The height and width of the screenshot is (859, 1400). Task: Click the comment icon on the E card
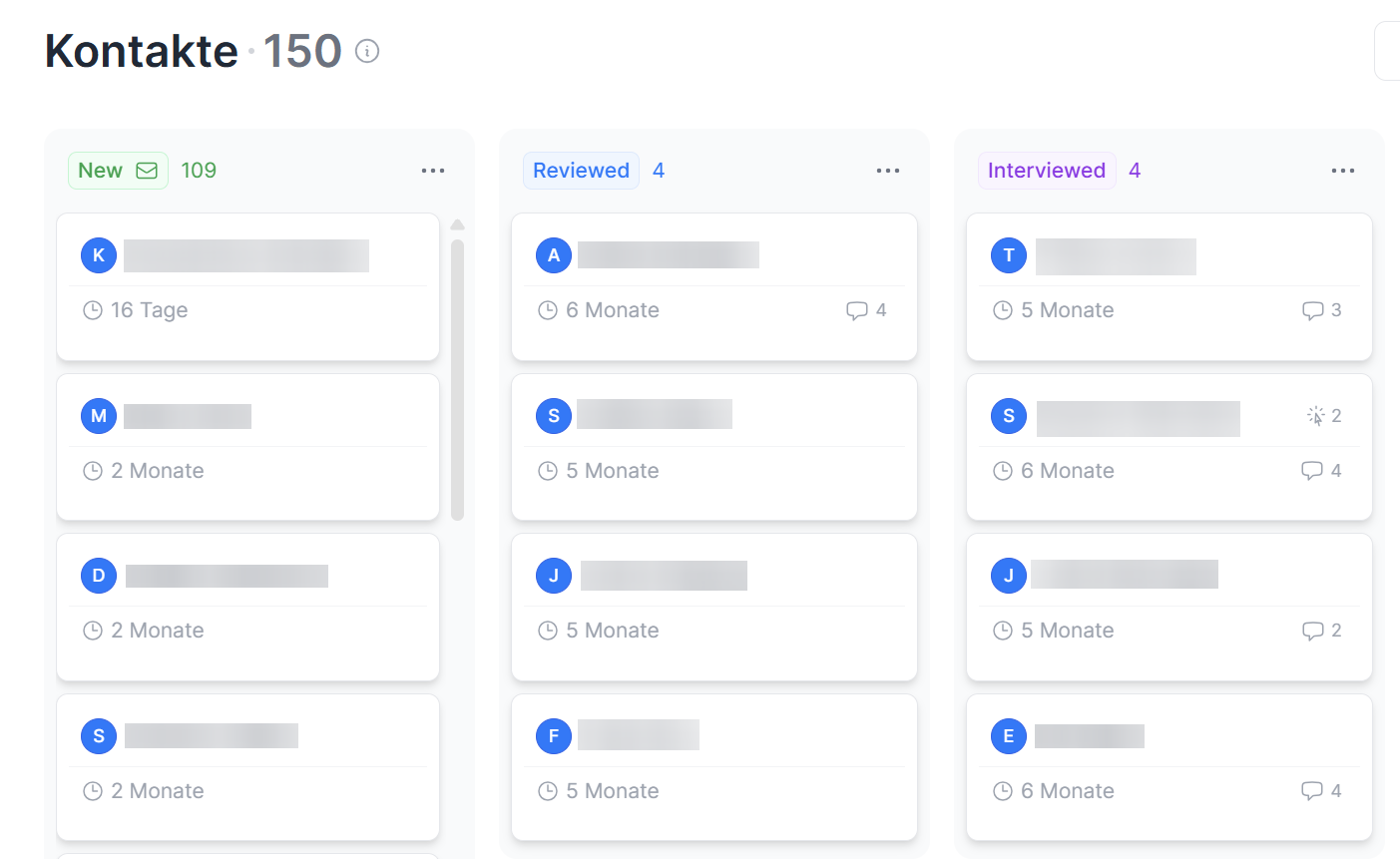coord(1312,791)
